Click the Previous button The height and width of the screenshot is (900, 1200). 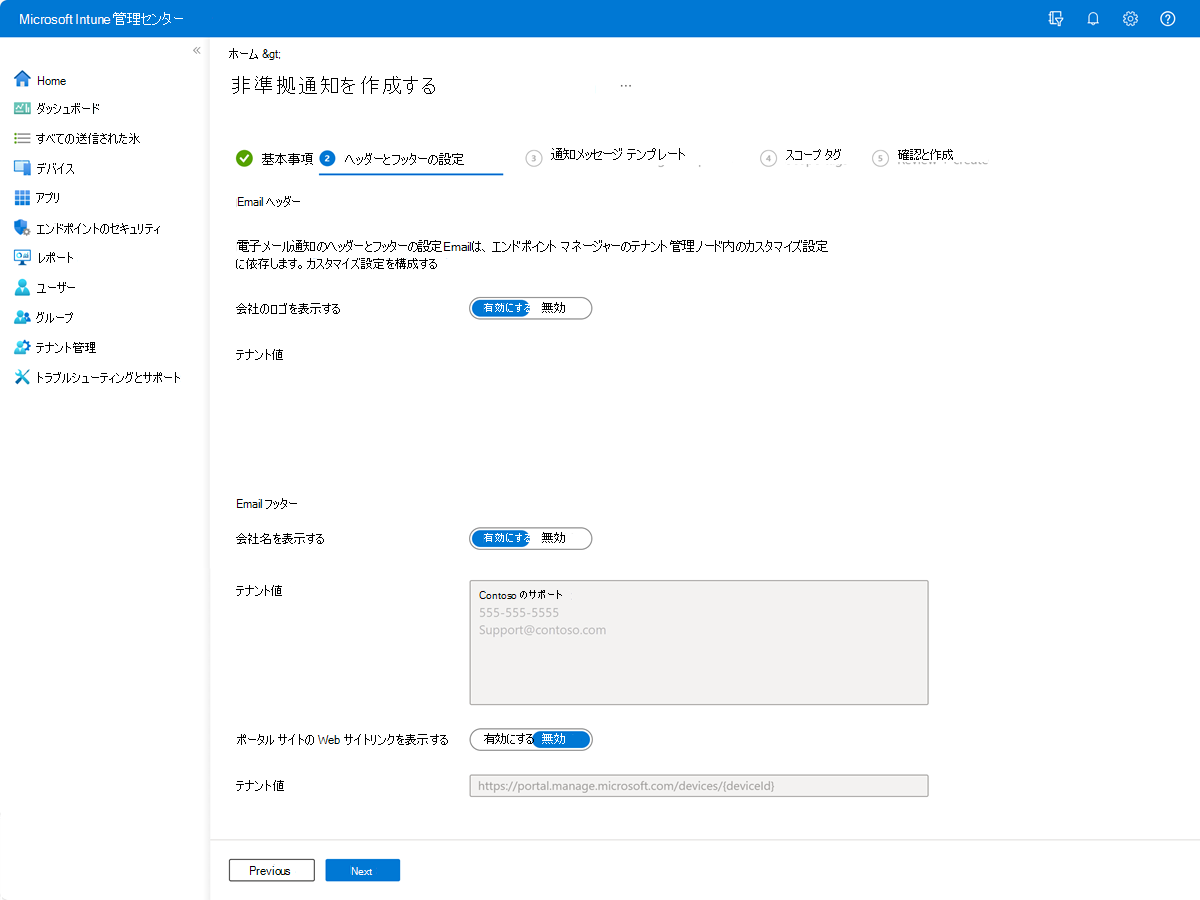pyautogui.click(x=271, y=871)
